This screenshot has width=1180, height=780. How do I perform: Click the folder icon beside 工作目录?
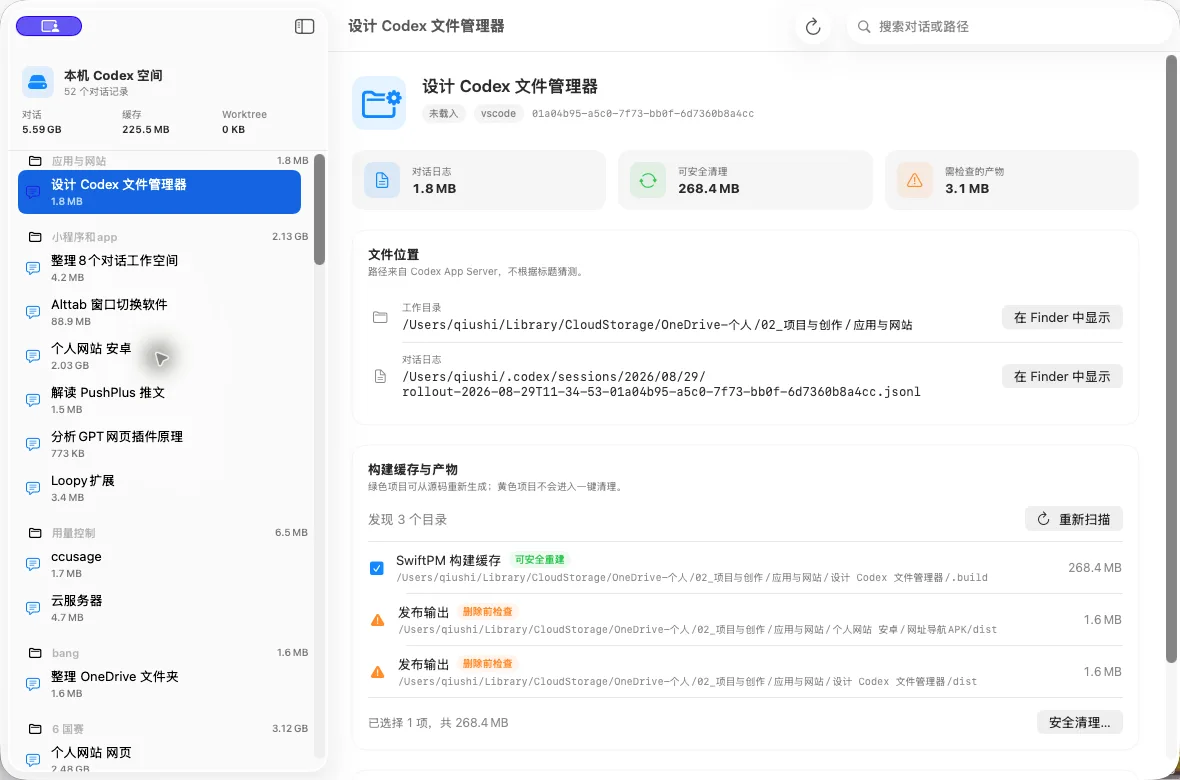pyautogui.click(x=380, y=318)
